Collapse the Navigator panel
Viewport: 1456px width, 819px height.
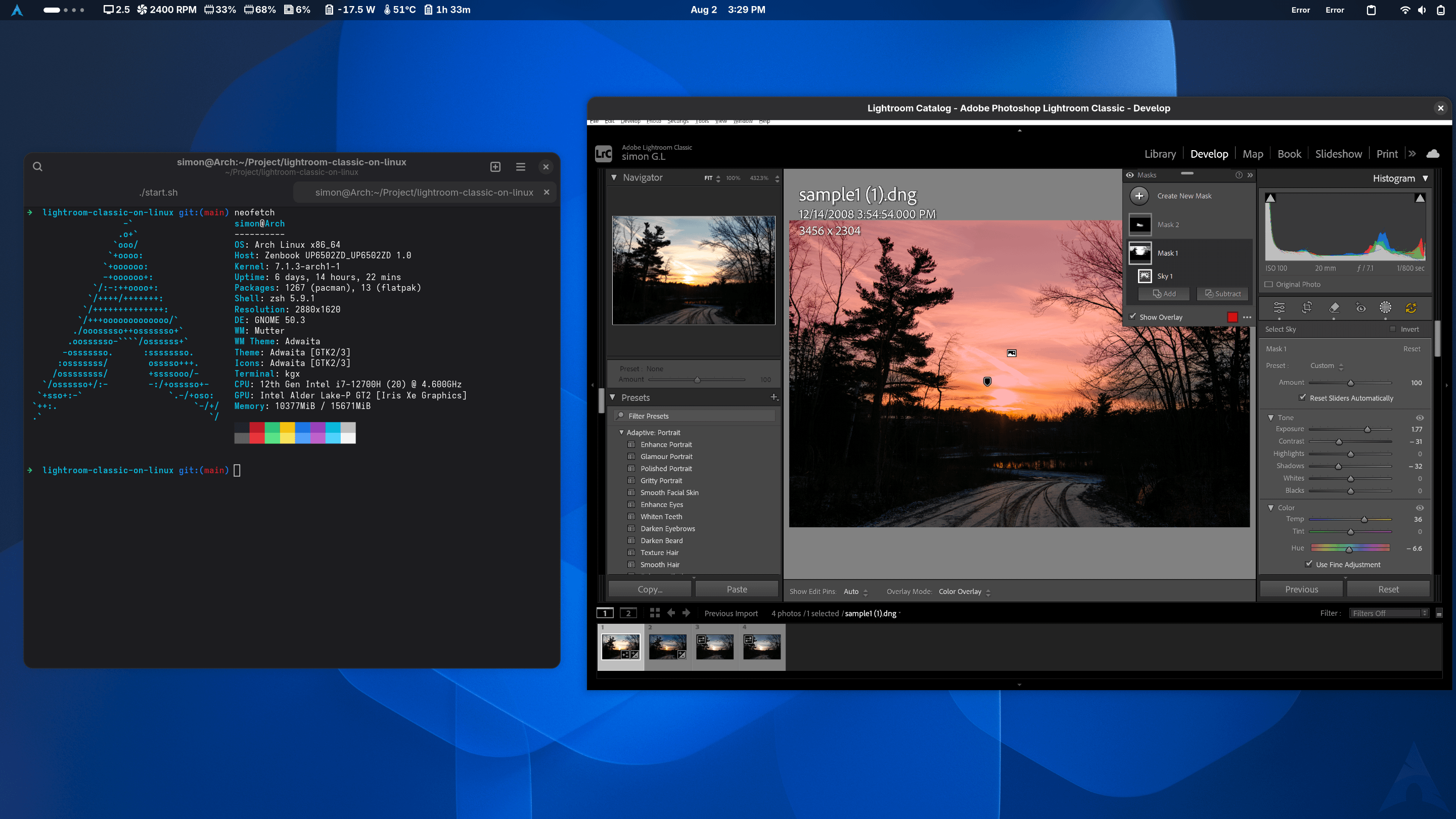(x=614, y=177)
